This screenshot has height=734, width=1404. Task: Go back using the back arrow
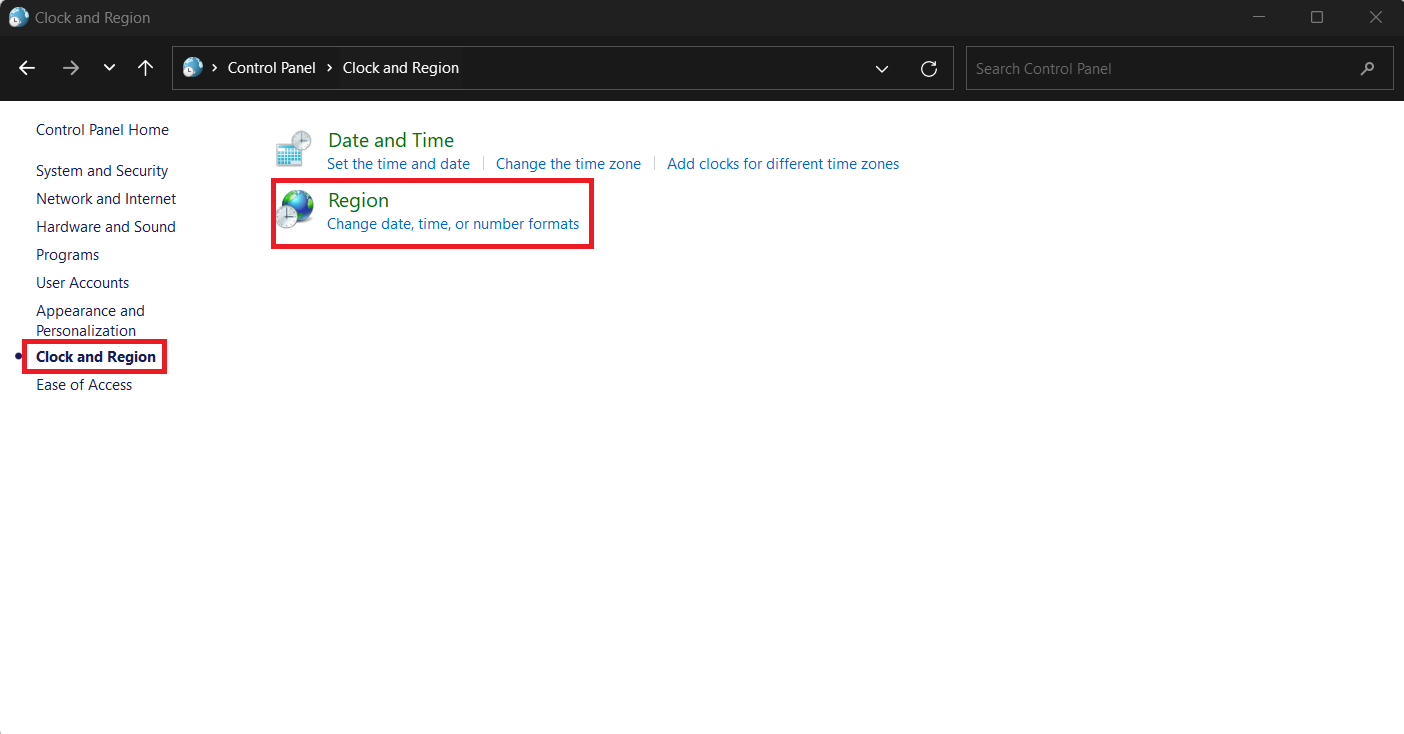click(x=27, y=68)
